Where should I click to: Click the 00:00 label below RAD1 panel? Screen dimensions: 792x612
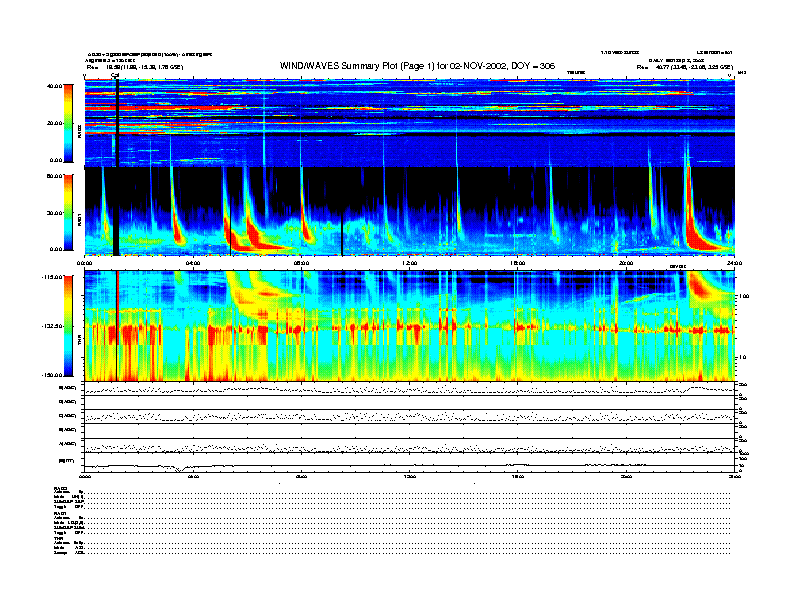pos(86,263)
